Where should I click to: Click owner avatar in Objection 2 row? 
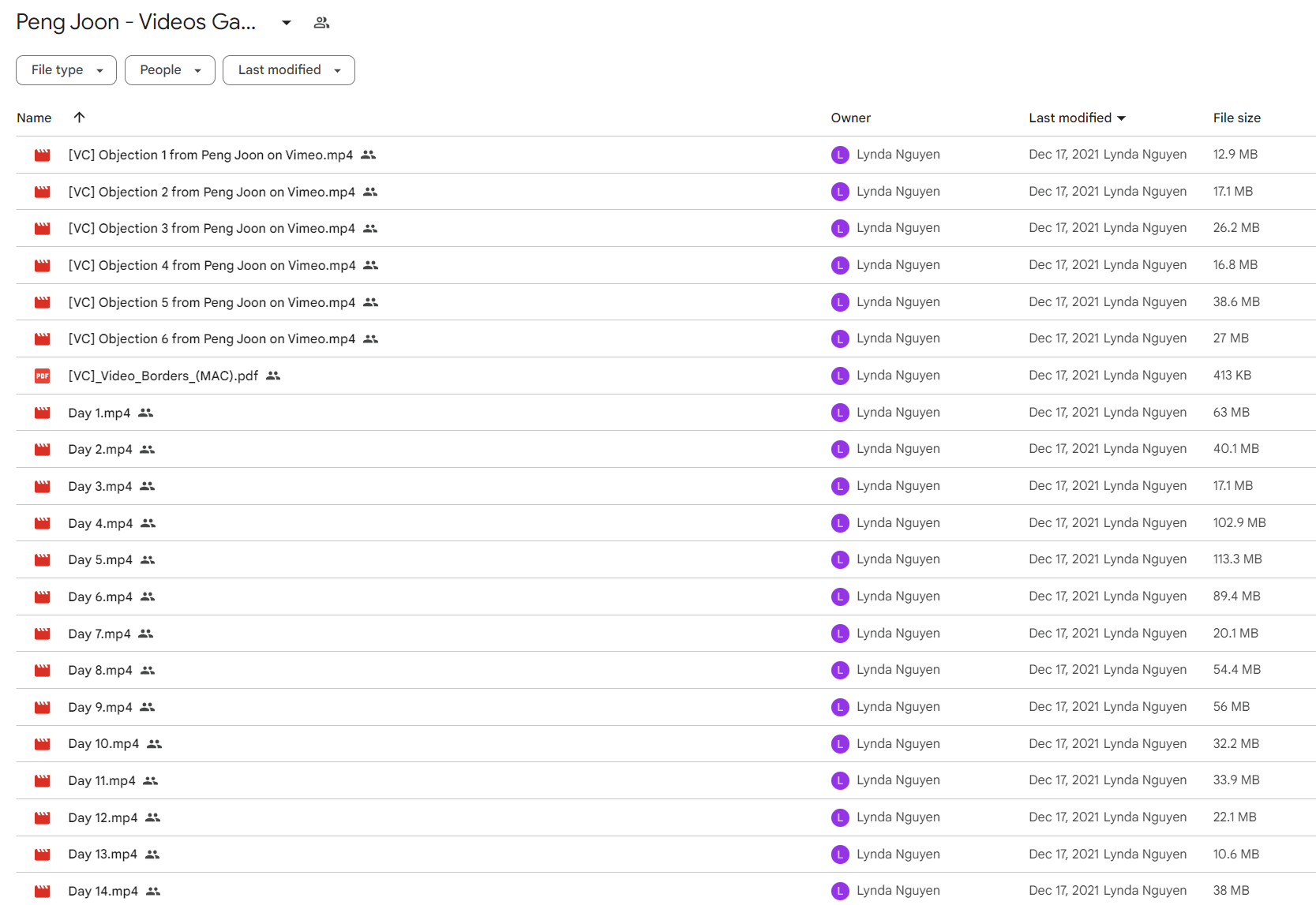[x=840, y=192]
